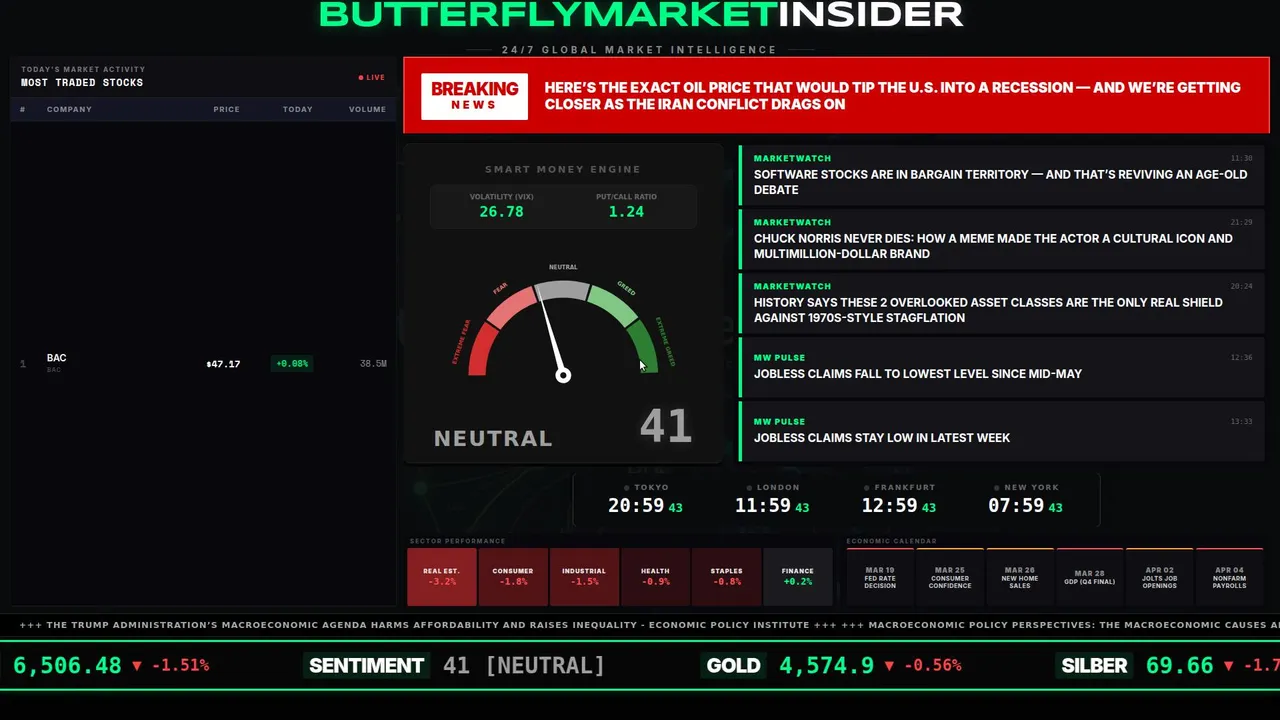The width and height of the screenshot is (1280, 720).
Task: Click the +0.08% change badge for BAC
Action: click(x=292, y=364)
